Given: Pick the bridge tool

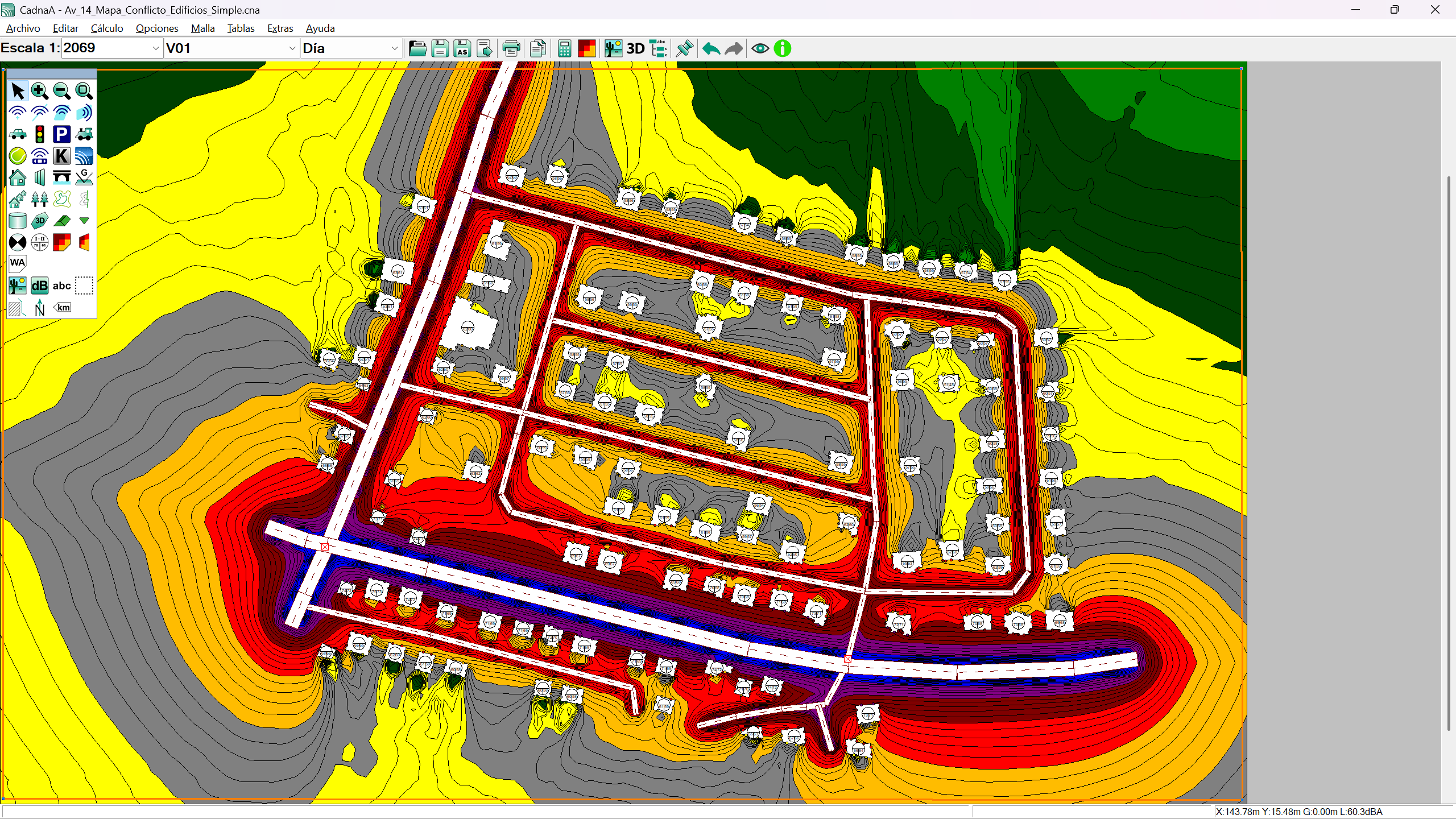Looking at the screenshot, I should (x=62, y=177).
